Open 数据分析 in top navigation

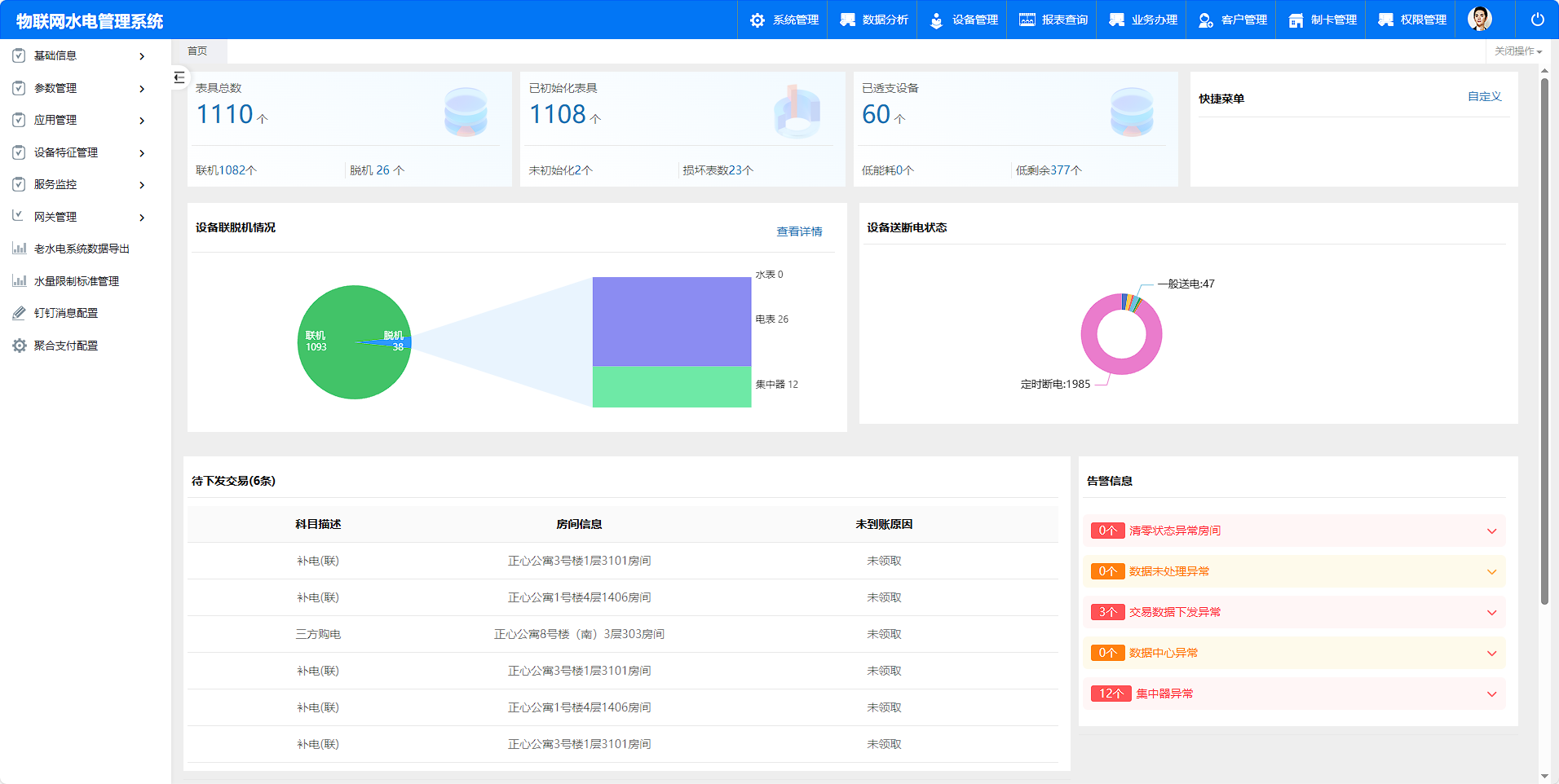pos(874,20)
